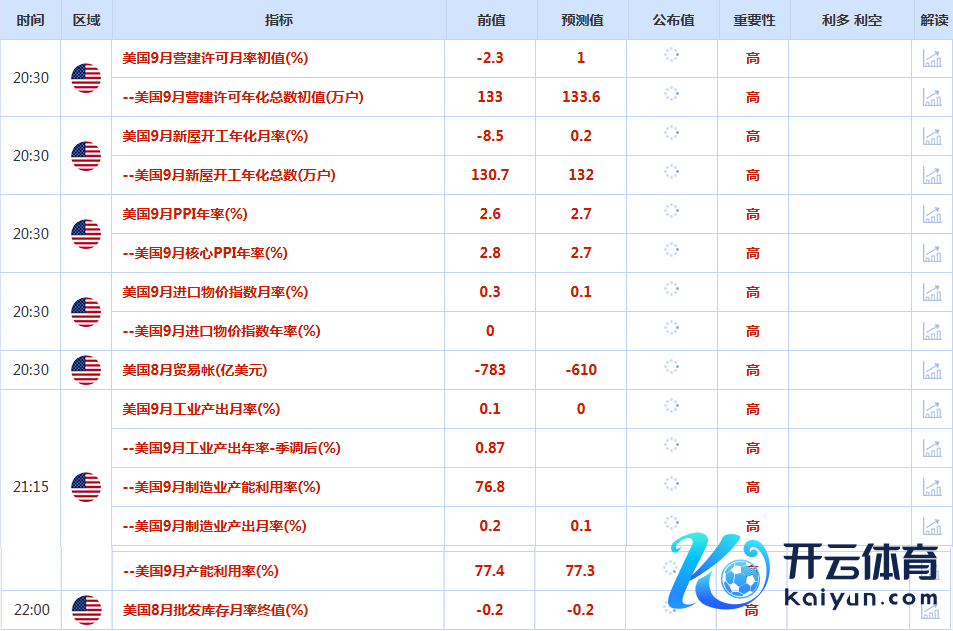Click US flag icon in 21:15 row
The height and width of the screenshot is (631, 953).
86,487
